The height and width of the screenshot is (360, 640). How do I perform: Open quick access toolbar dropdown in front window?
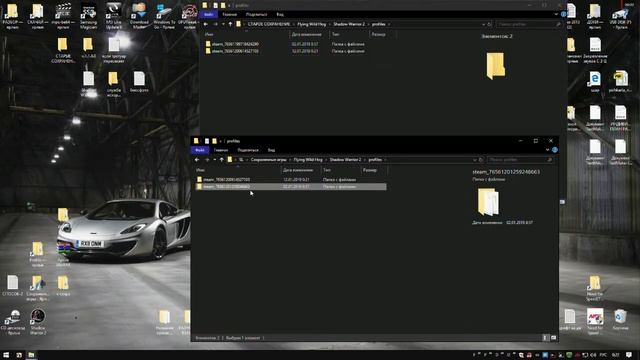pos(221,141)
